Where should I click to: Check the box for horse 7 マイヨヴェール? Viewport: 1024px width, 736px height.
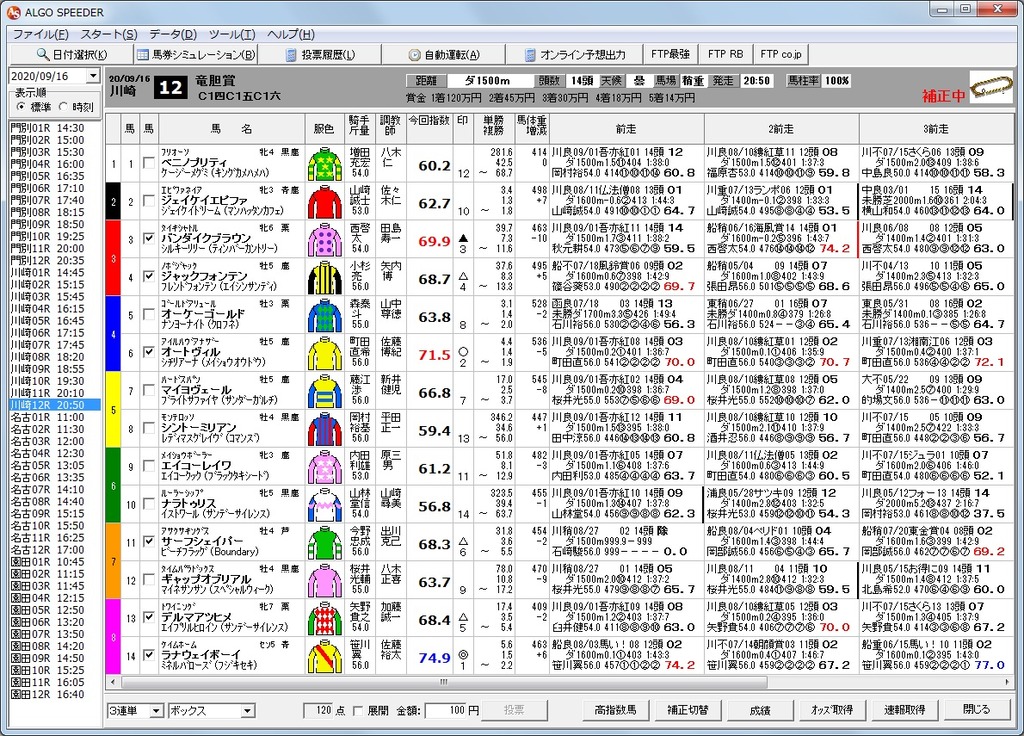pyautogui.click(x=149, y=390)
